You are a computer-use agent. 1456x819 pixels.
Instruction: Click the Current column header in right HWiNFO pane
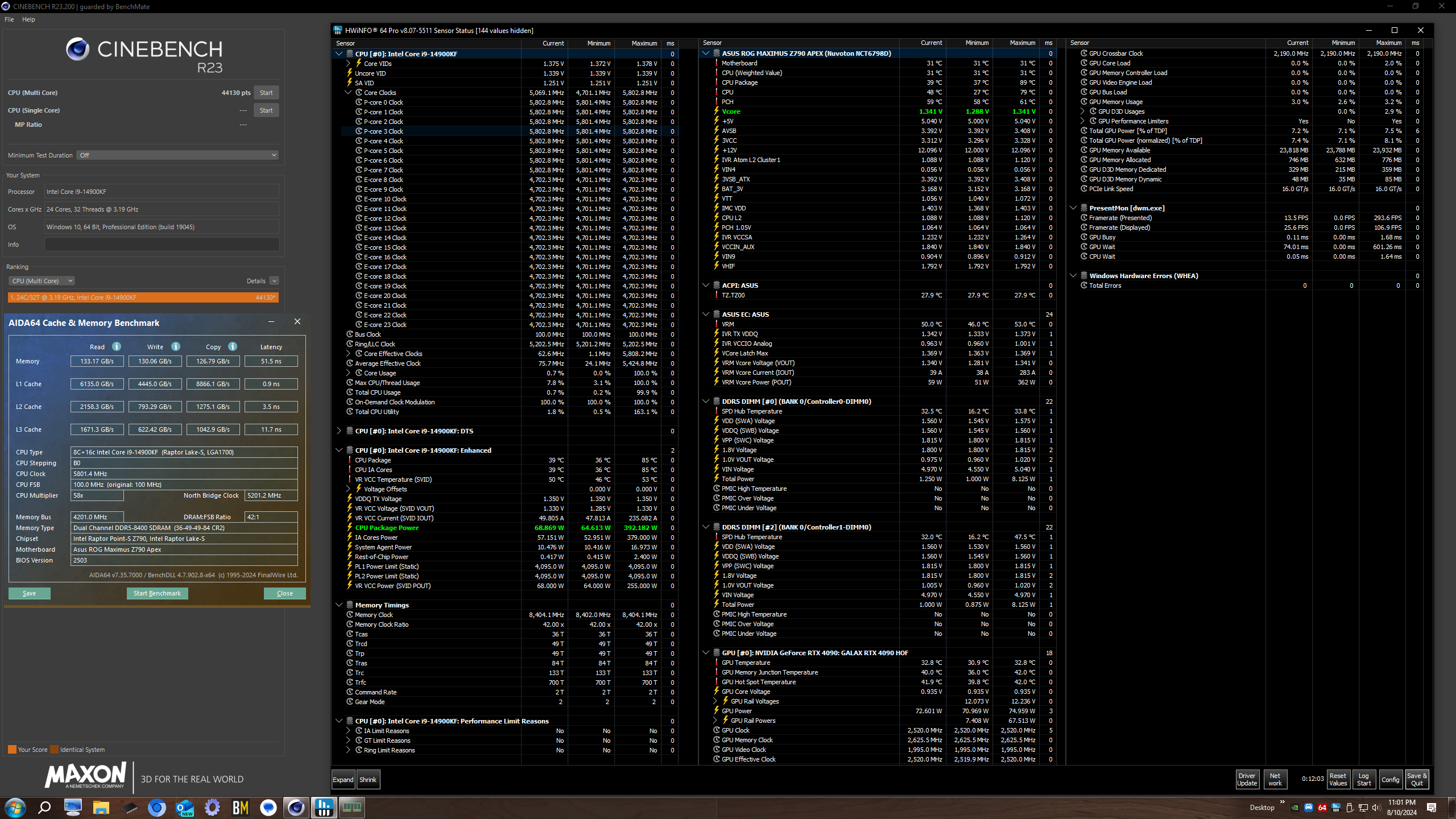1298,43
